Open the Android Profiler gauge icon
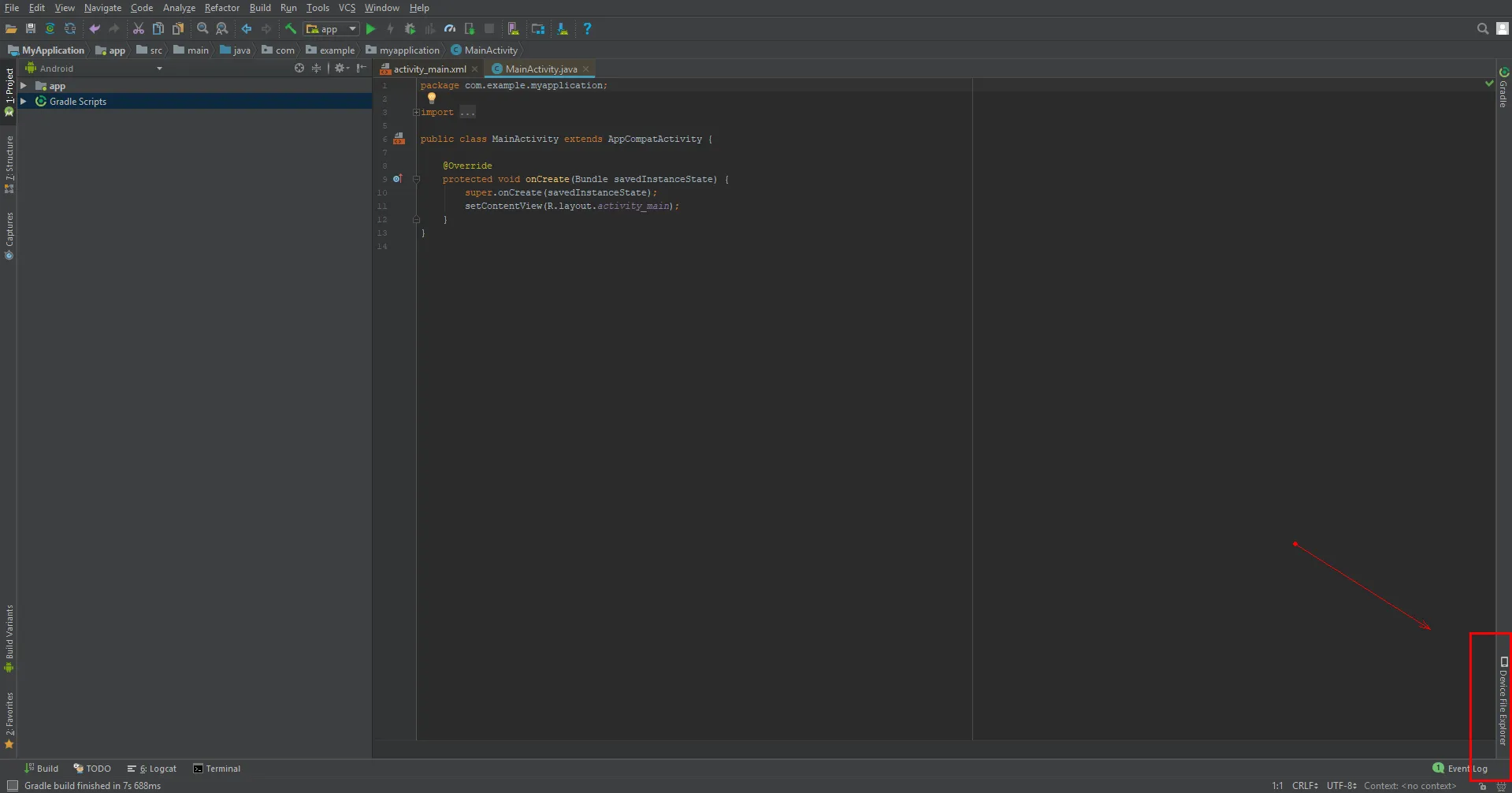This screenshot has height=793, width=1512. (x=449, y=29)
